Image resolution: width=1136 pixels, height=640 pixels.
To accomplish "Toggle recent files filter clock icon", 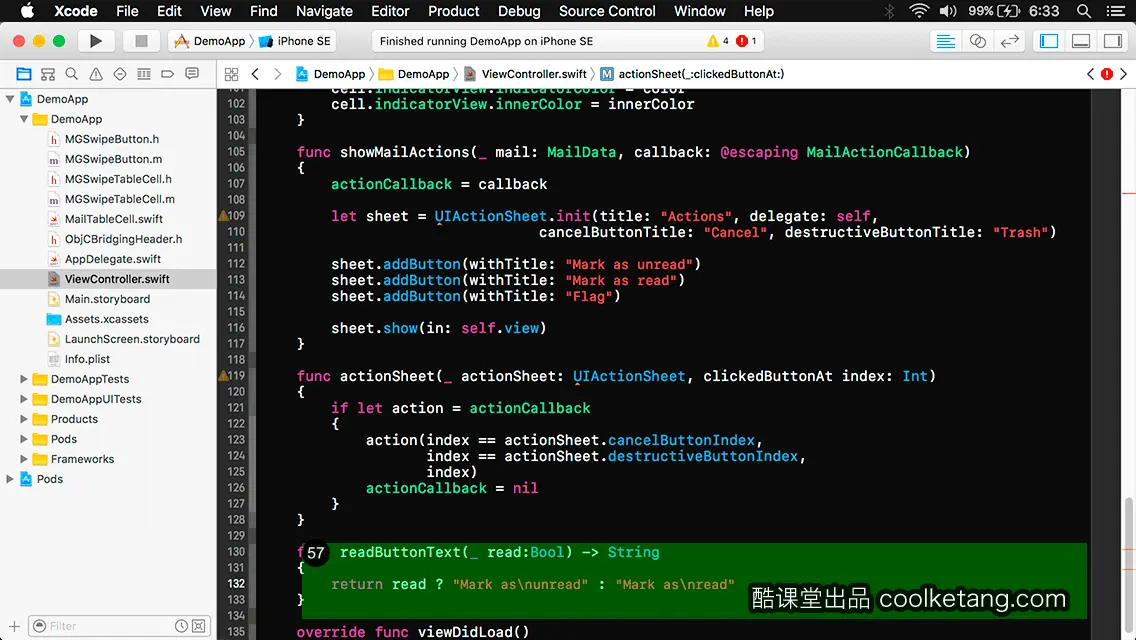I will pyautogui.click(x=181, y=626).
